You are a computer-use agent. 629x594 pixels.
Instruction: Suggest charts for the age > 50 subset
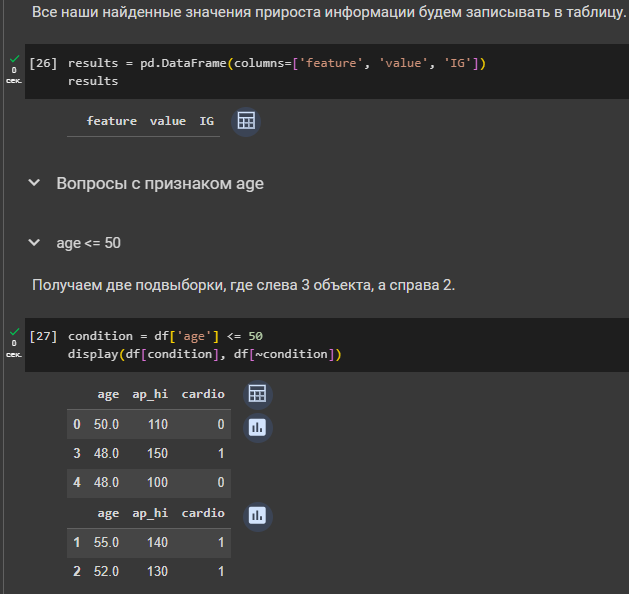tap(258, 516)
